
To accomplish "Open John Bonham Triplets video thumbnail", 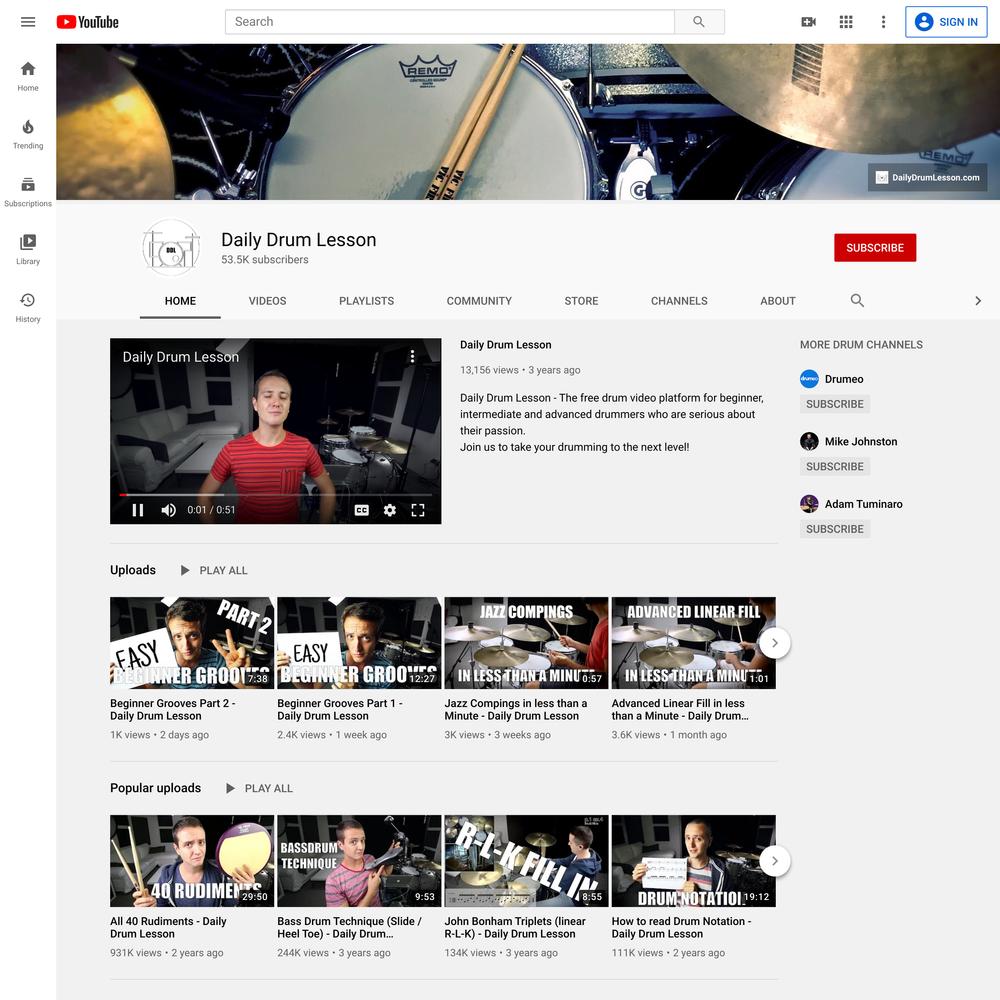I will tap(526, 861).
